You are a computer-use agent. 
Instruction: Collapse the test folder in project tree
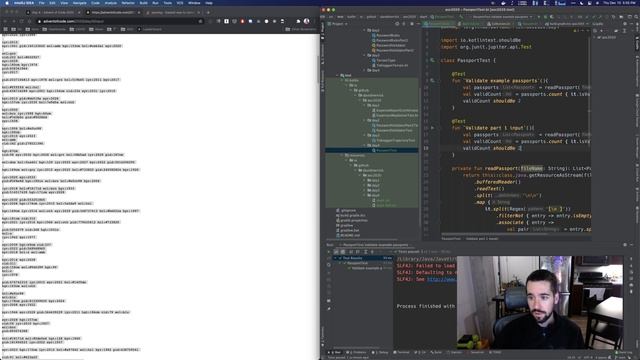(338, 75)
